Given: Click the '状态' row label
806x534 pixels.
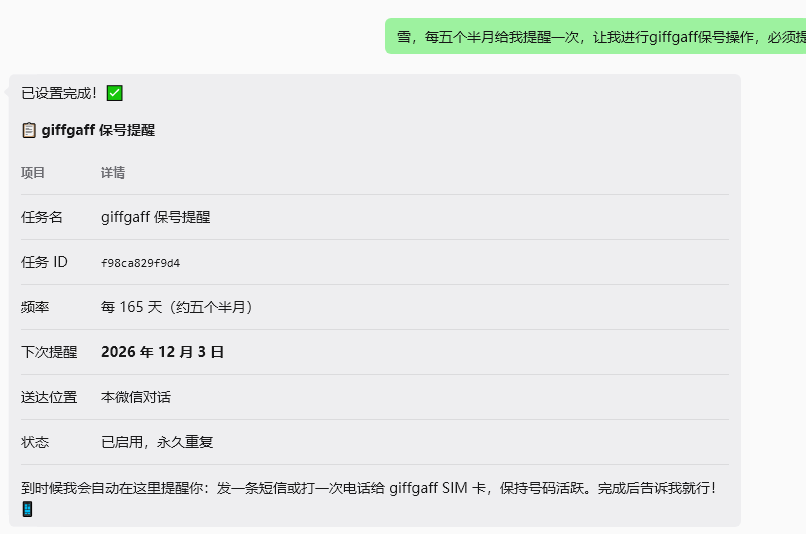Looking at the screenshot, I should [35, 442].
